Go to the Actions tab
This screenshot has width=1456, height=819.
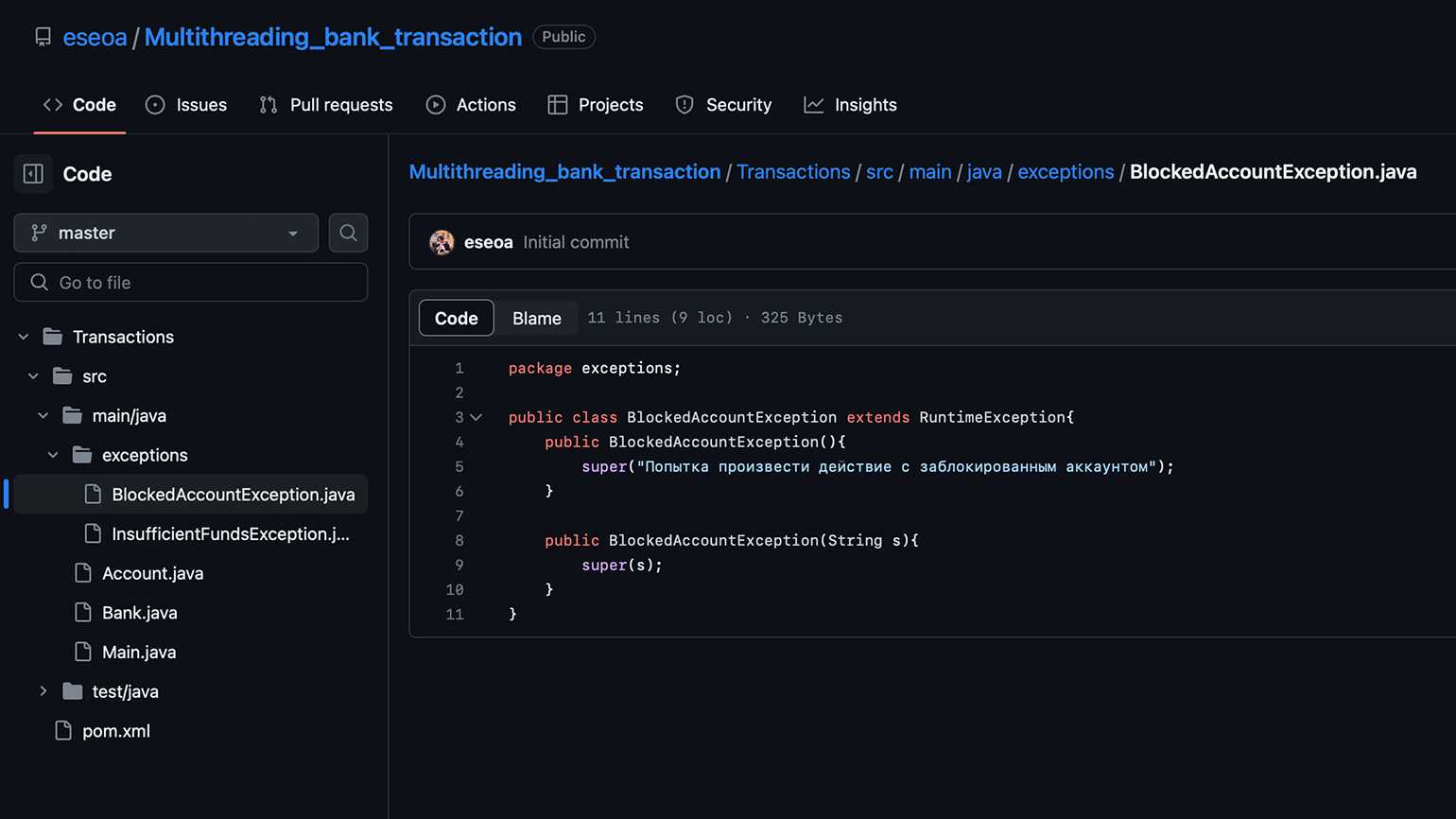tap(471, 105)
